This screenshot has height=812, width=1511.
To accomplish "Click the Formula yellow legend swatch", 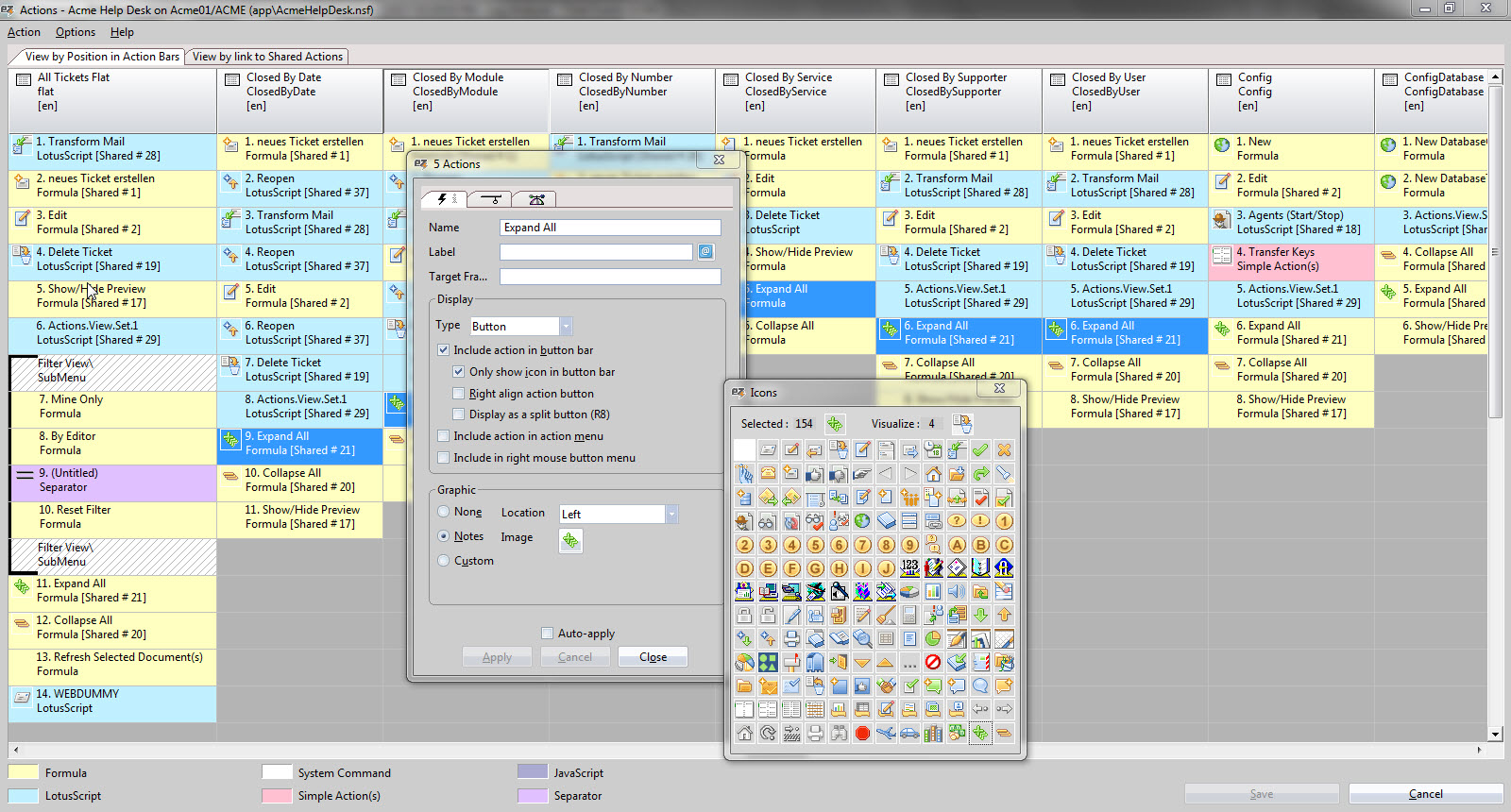I will point(24,772).
